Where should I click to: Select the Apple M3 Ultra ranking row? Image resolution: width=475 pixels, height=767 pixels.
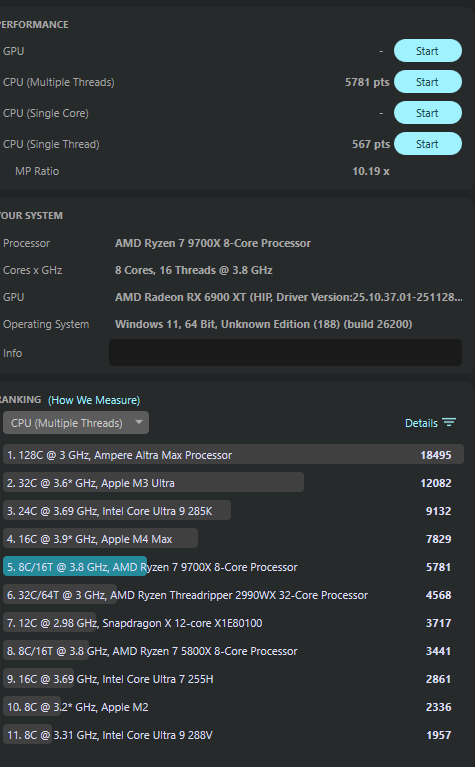(233, 483)
